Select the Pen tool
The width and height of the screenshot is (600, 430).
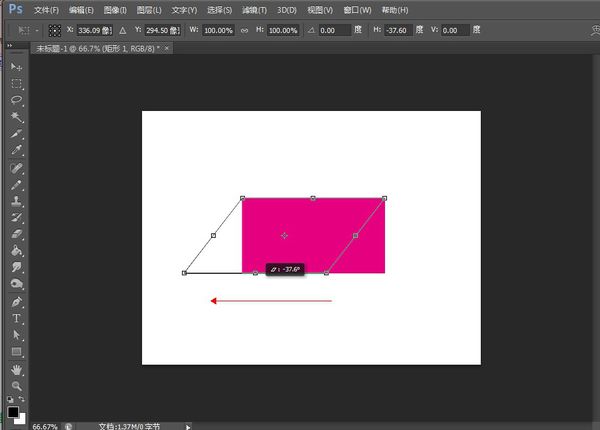(17, 301)
